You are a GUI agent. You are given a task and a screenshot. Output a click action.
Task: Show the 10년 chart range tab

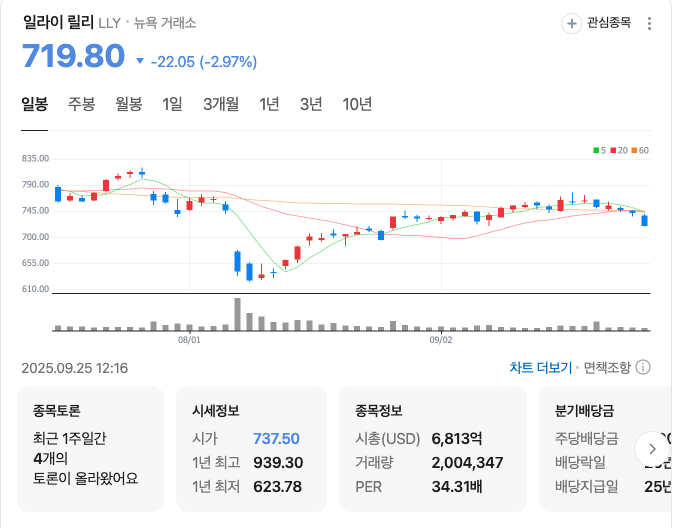357,104
